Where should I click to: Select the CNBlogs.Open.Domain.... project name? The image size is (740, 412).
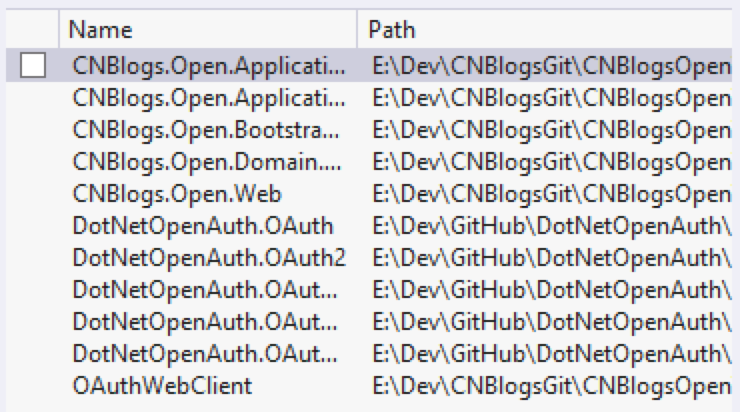pos(207,162)
